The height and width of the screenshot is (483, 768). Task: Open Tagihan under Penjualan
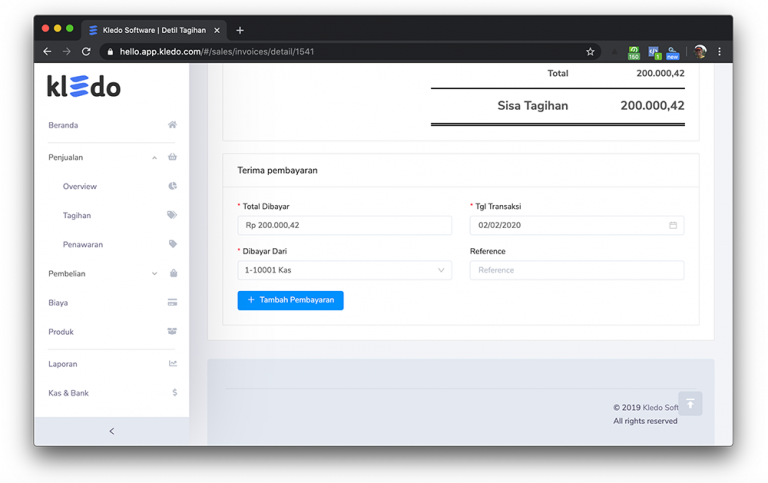point(77,215)
